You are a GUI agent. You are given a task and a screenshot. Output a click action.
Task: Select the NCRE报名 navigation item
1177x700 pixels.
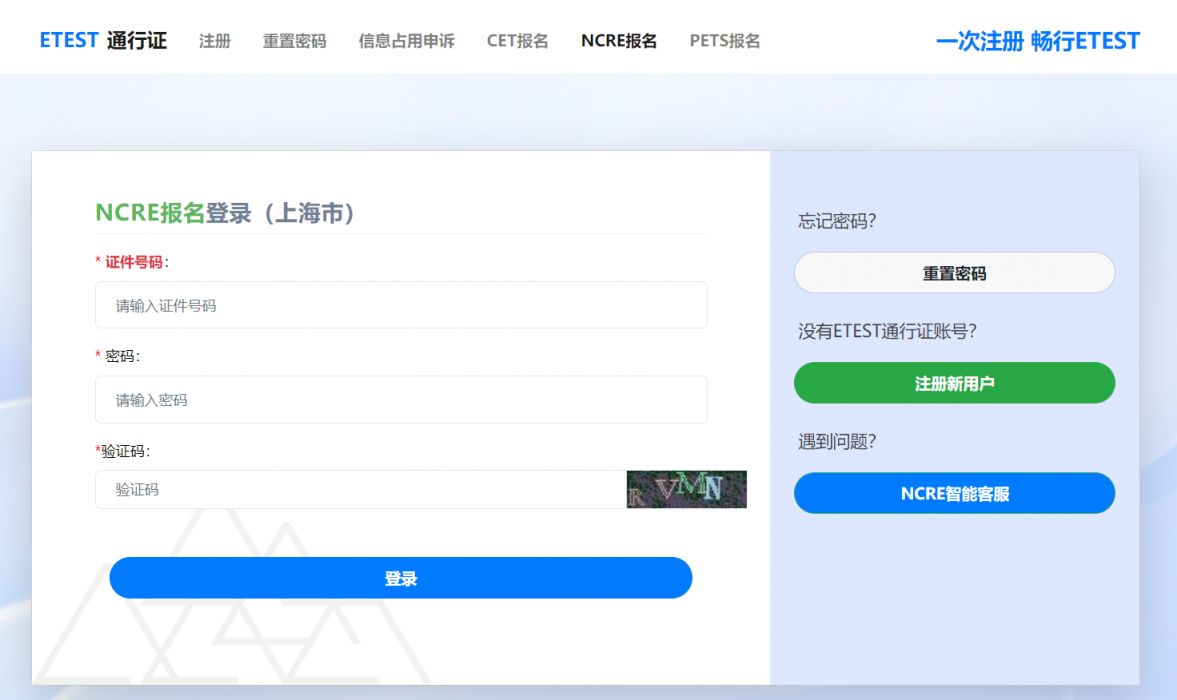pos(619,41)
